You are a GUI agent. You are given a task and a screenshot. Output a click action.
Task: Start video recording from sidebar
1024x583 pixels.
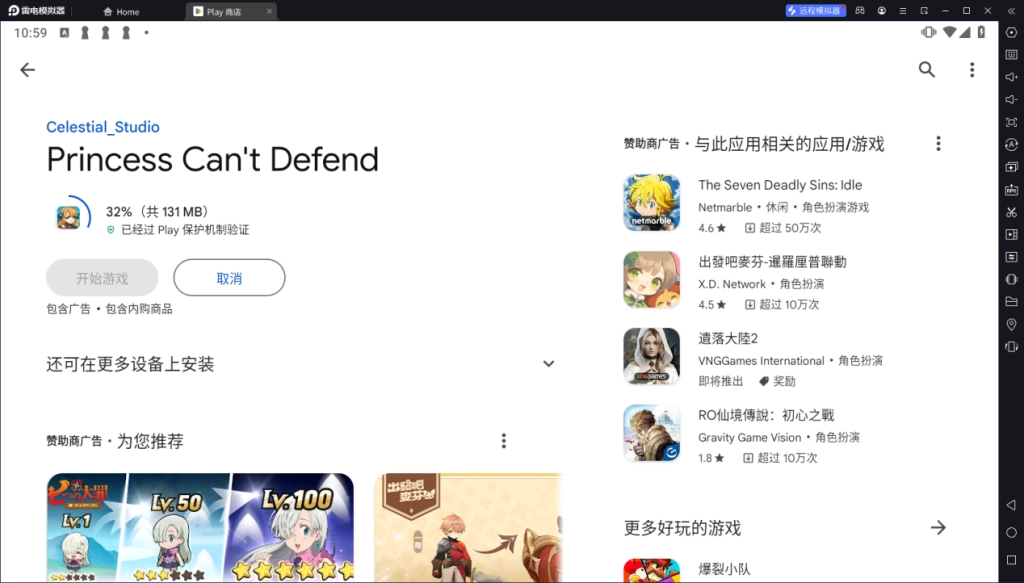click(1012, 234)
